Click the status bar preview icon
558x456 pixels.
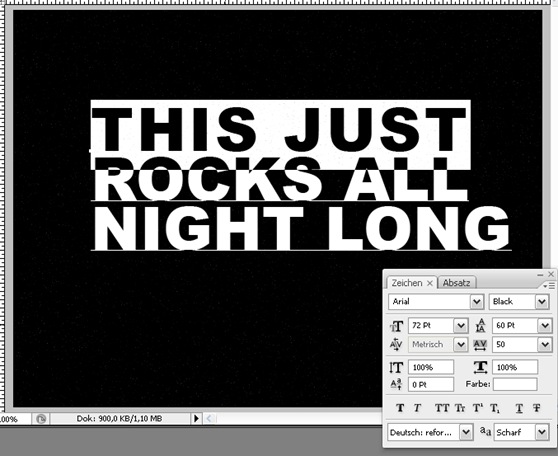(41, 419)
